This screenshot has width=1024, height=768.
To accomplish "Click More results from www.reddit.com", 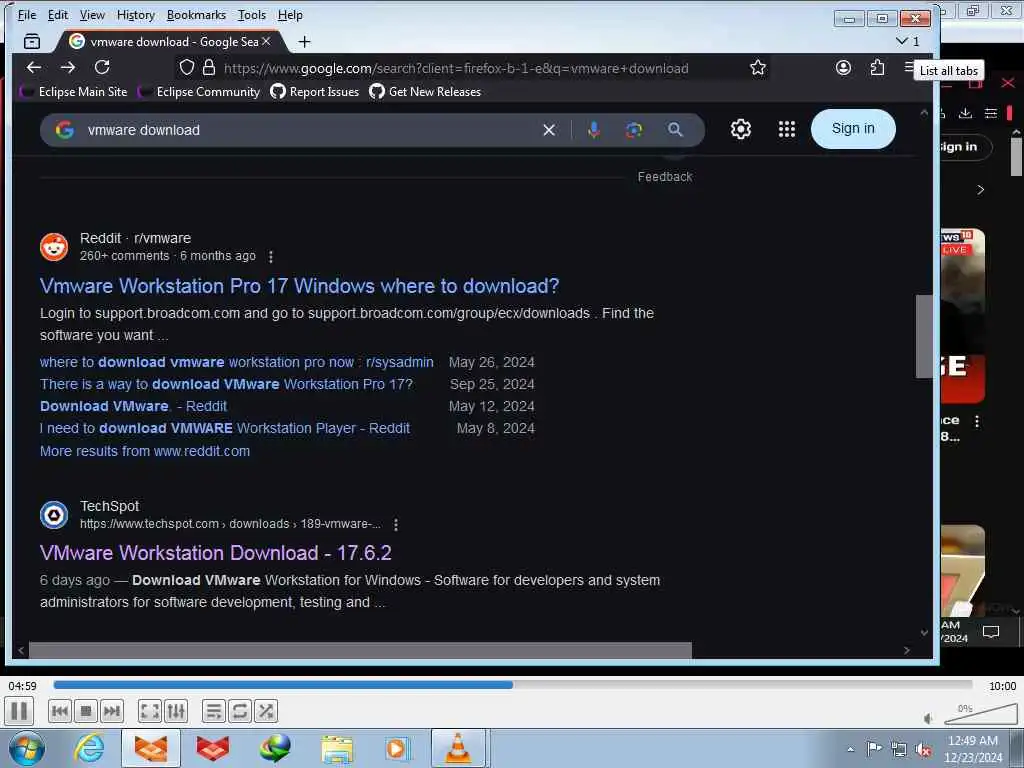I will [x=145, y=451].
